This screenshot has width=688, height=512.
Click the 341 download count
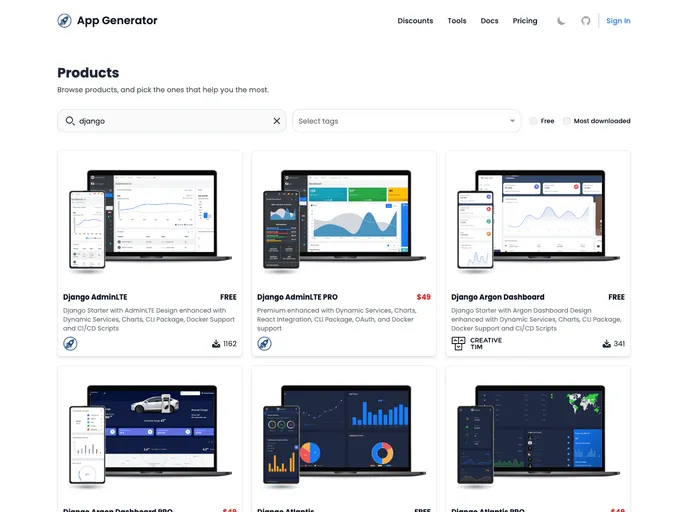(619, 344)
